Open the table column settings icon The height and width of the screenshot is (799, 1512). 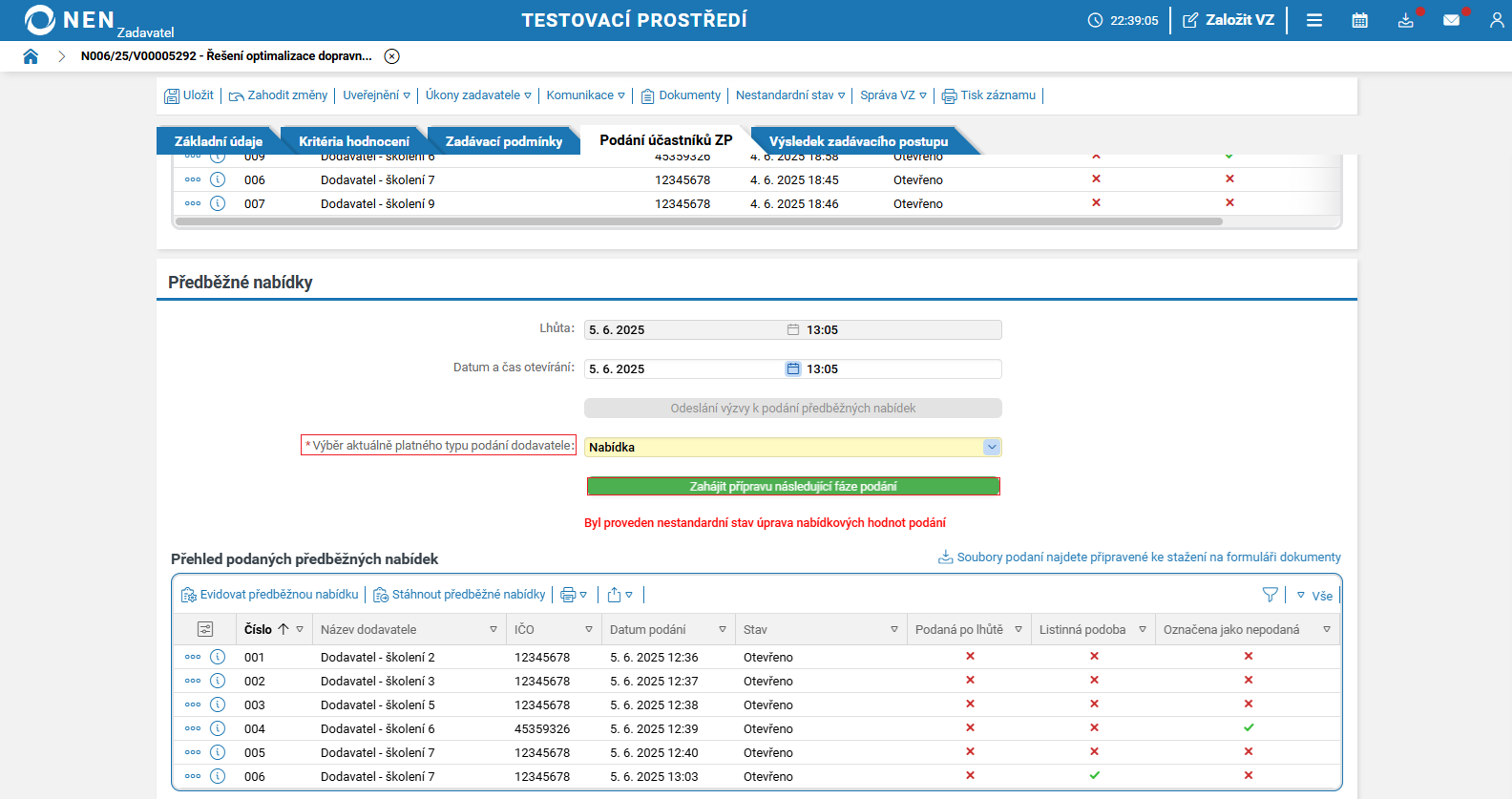pos(205,629)
